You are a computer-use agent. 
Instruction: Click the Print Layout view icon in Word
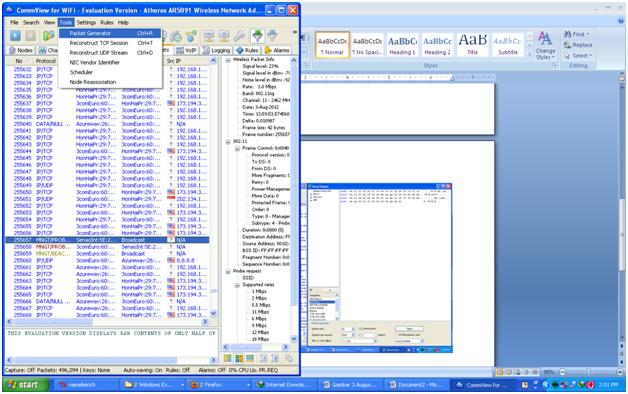tap(500, 372)
